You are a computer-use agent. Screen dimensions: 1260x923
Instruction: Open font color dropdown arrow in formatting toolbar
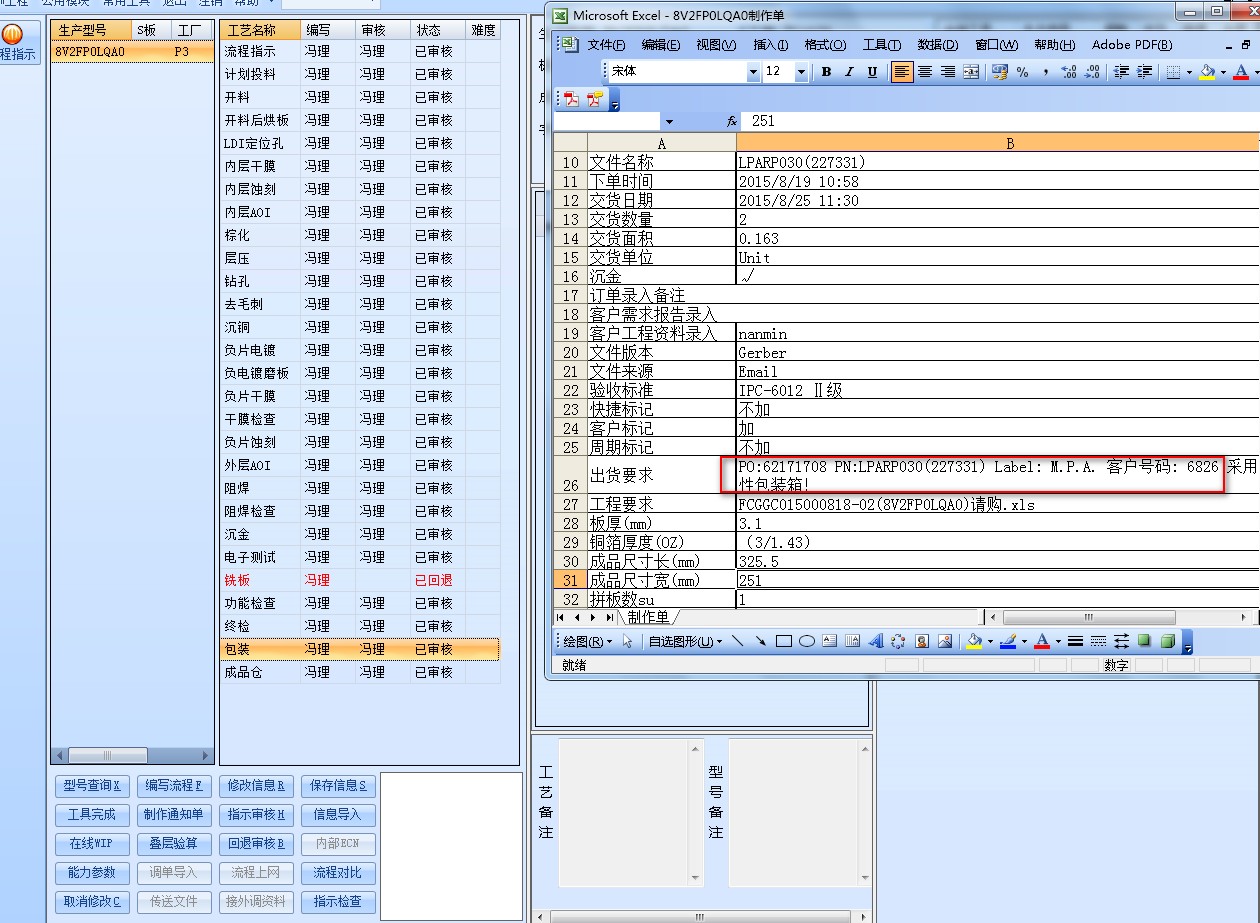click(1256, 72)
